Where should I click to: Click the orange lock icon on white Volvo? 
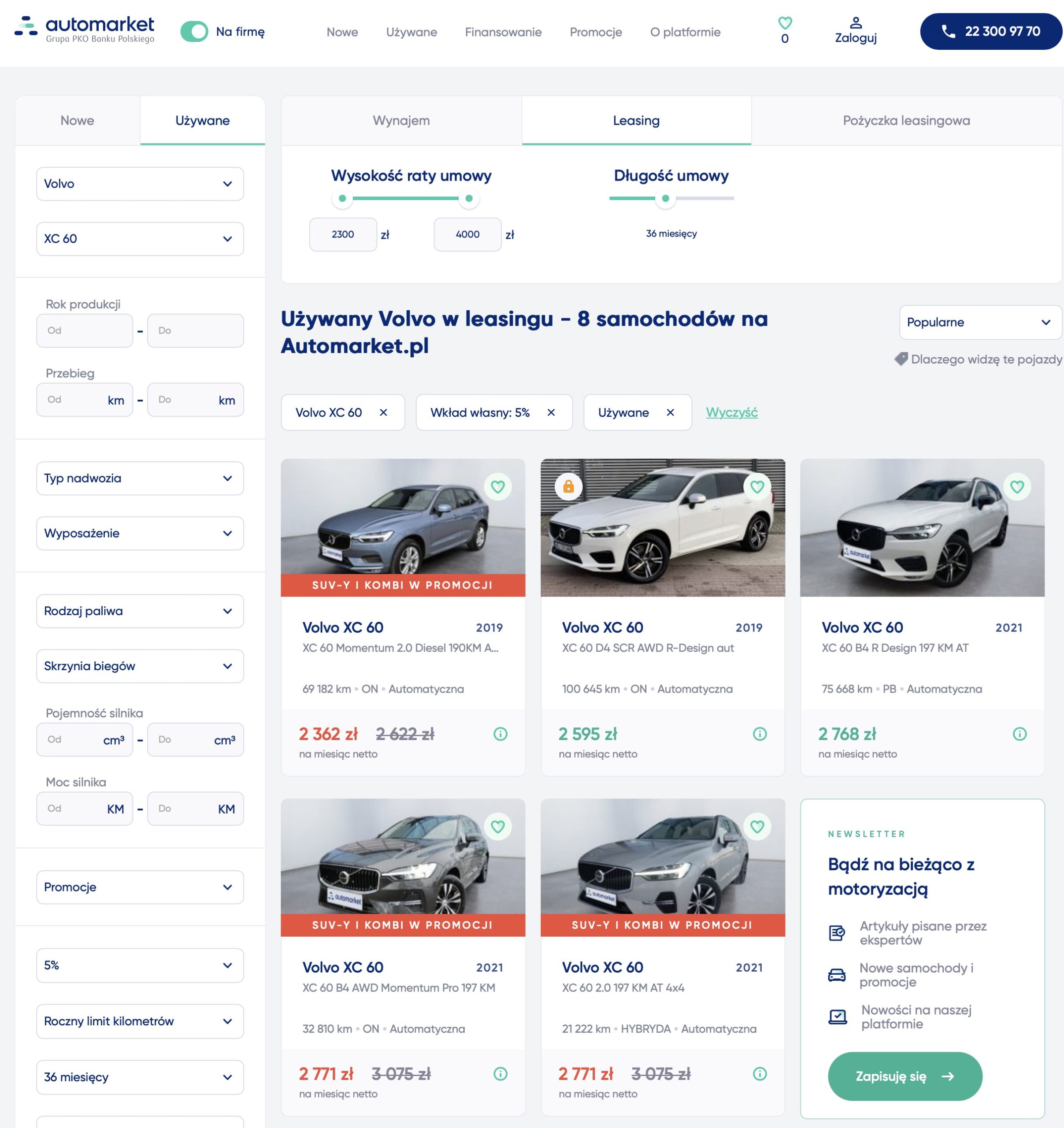coord(569,487)
